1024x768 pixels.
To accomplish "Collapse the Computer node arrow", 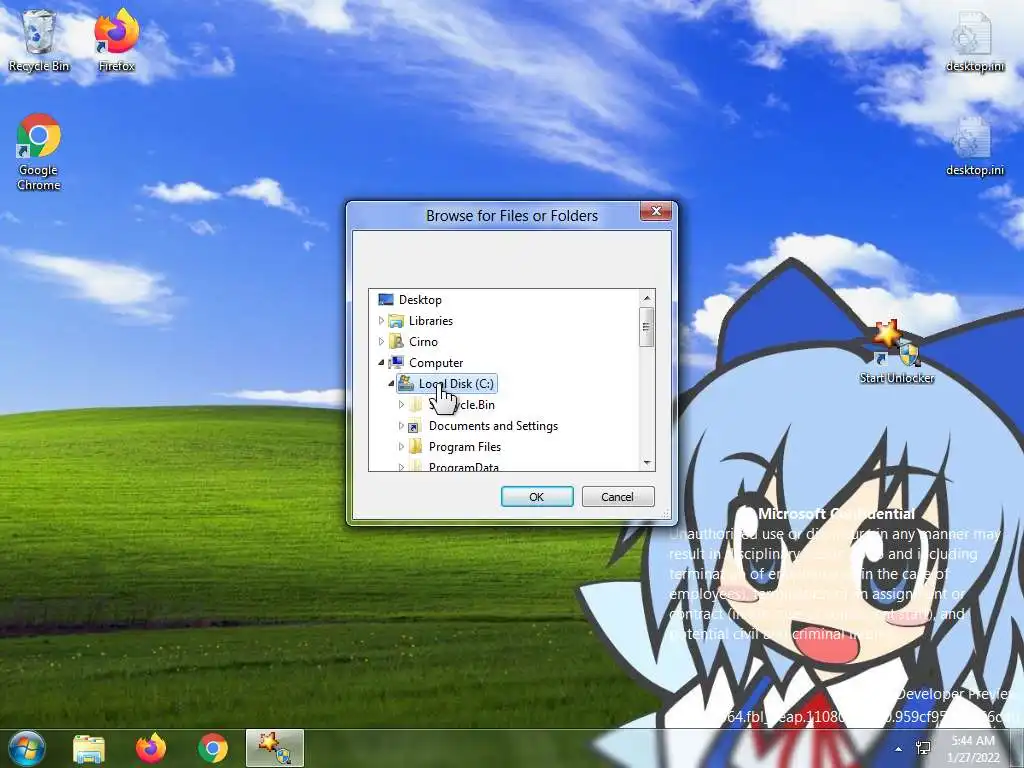I will (x=381, y=362).
